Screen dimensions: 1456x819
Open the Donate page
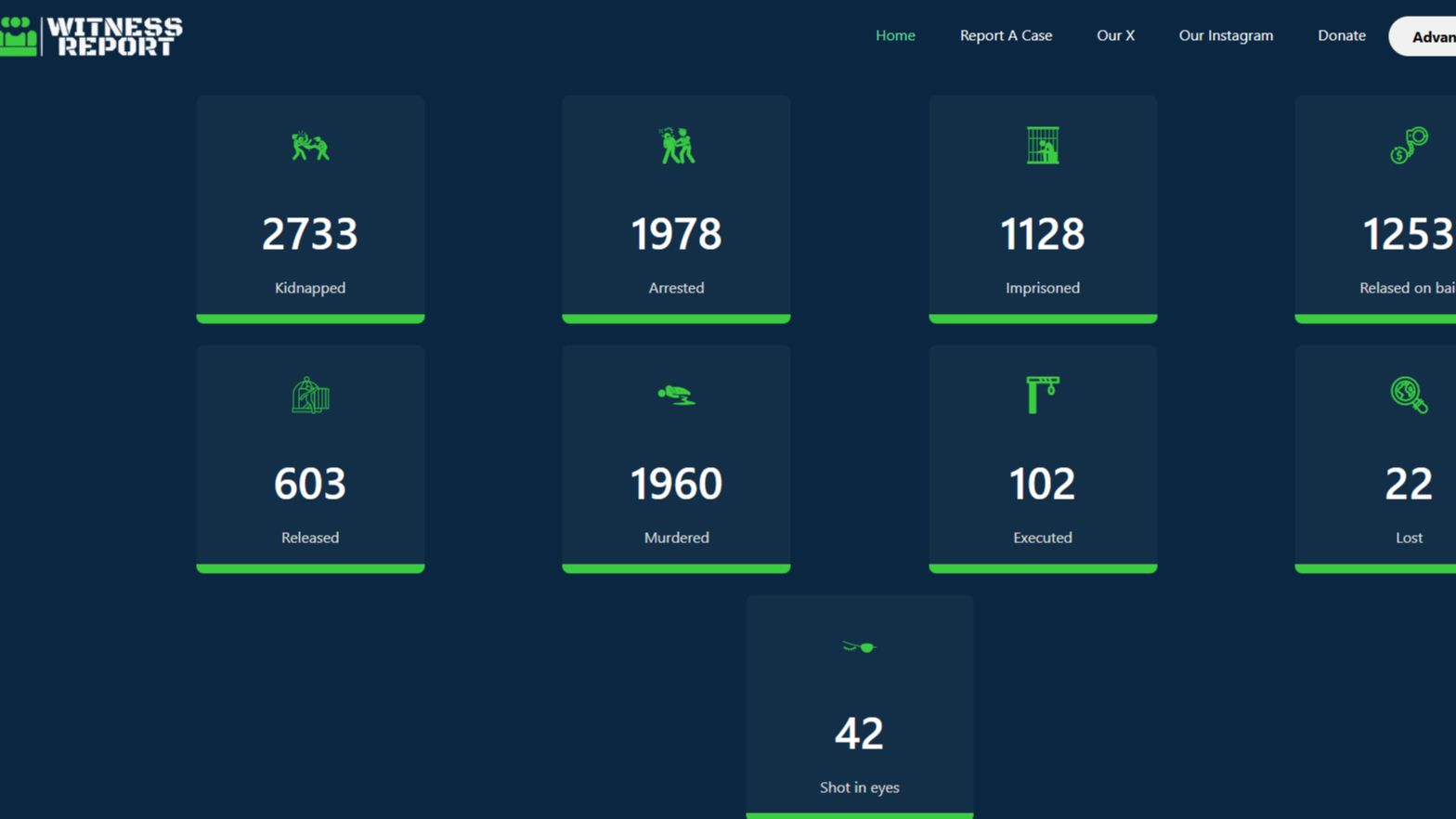click(x=1341, y=35)
